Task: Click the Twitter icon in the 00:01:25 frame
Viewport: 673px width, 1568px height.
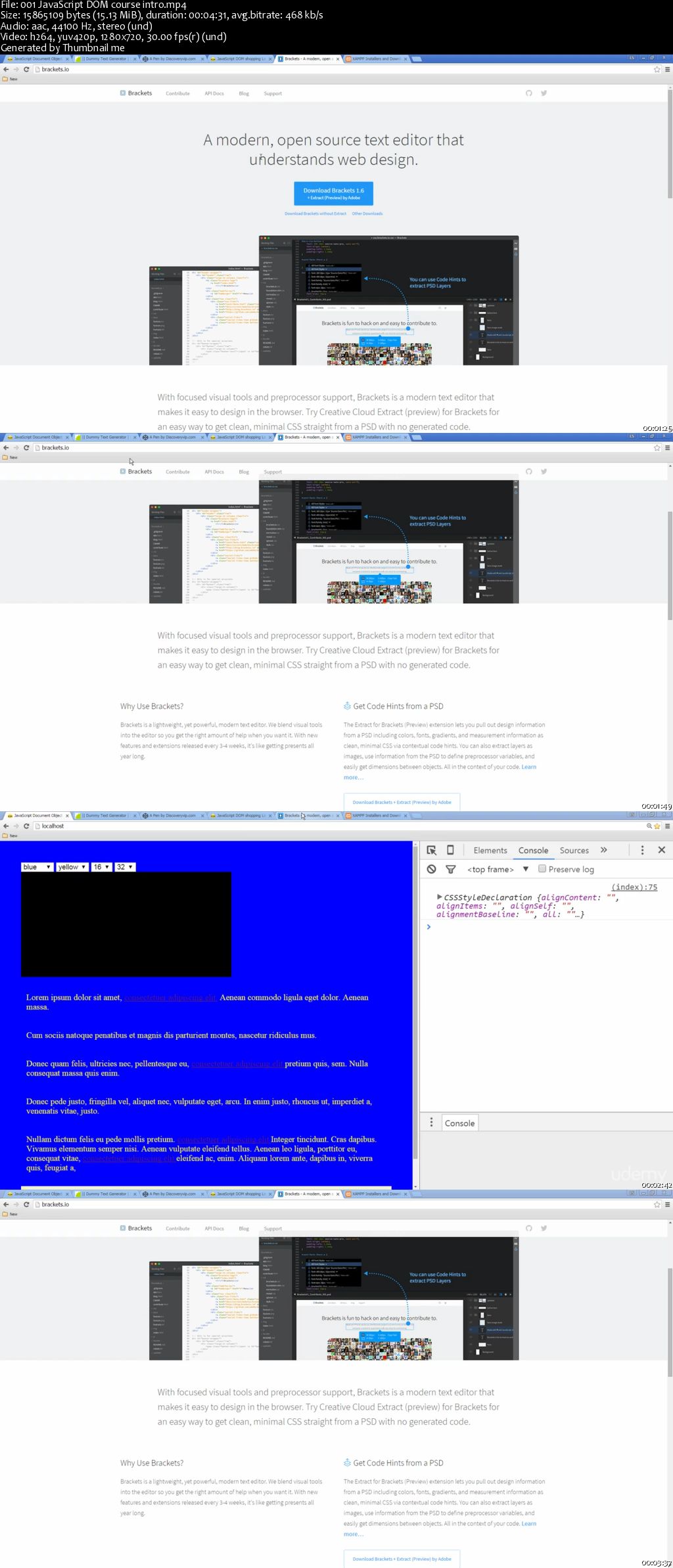Action: click(x=544, y=93)
